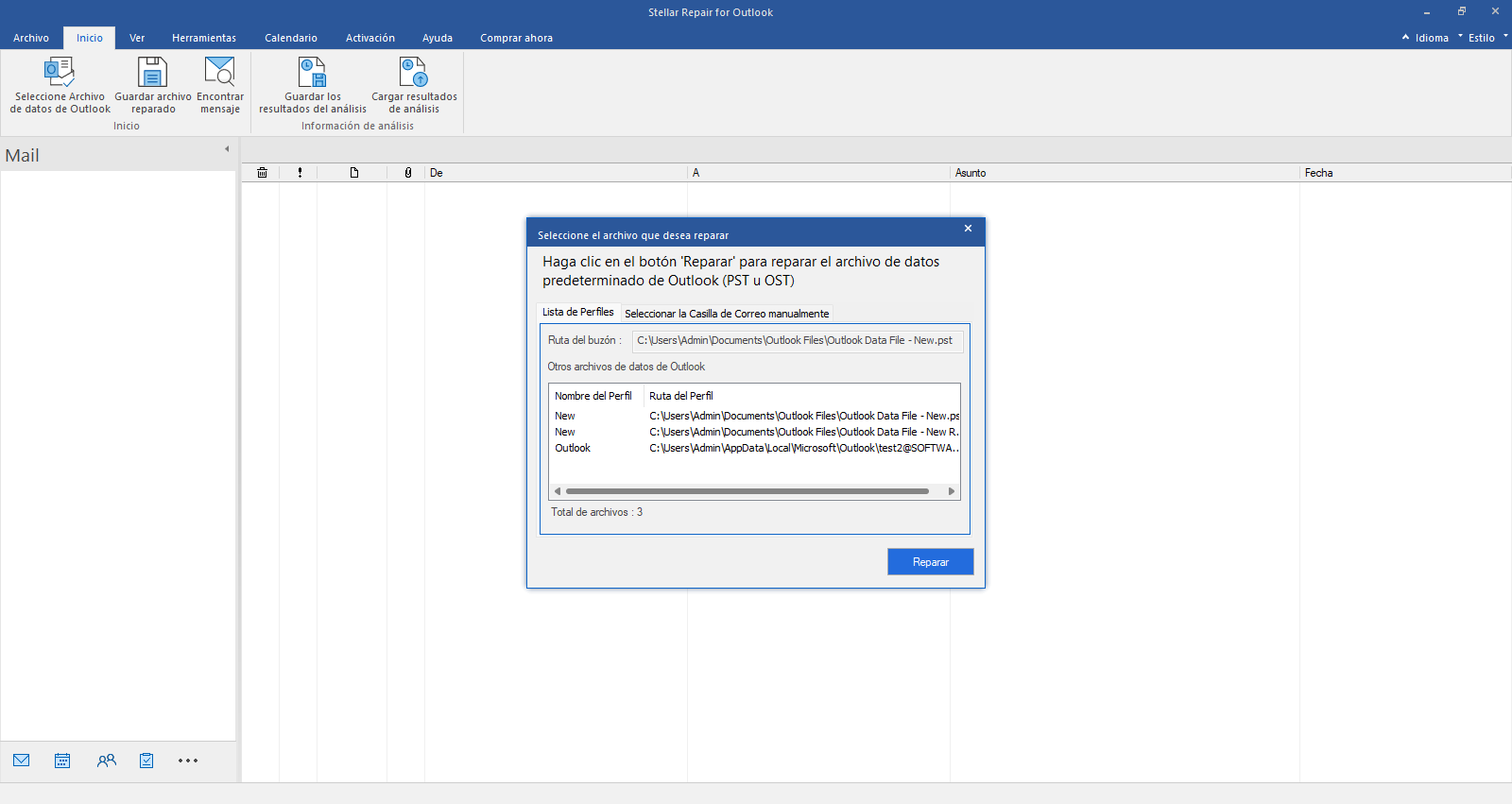Restore down the Stellar Repair window
The height and width of the screenshot is (804, 1512).
1461,12
